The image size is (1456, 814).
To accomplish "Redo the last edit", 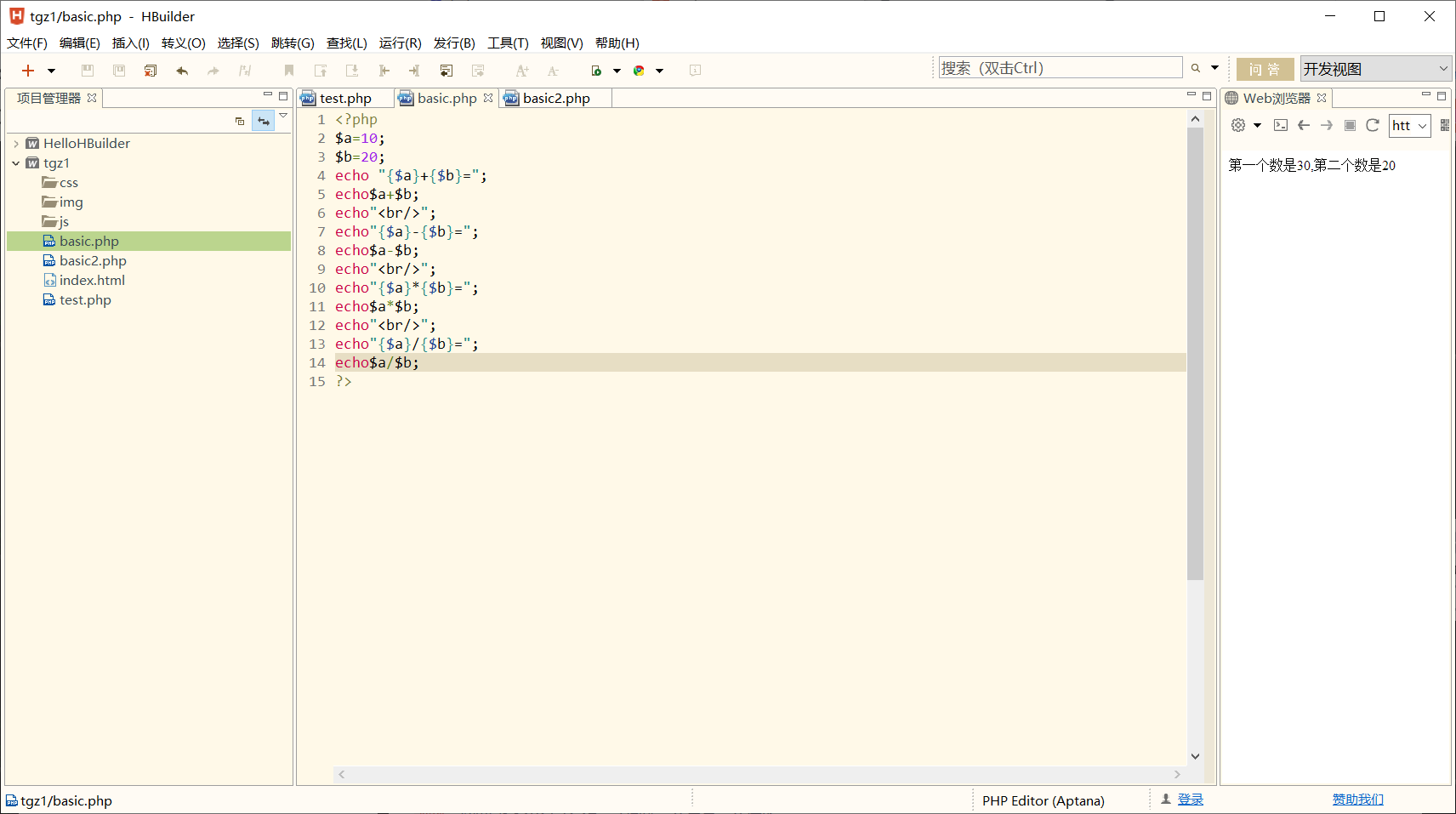I will [x=213, y=71].
